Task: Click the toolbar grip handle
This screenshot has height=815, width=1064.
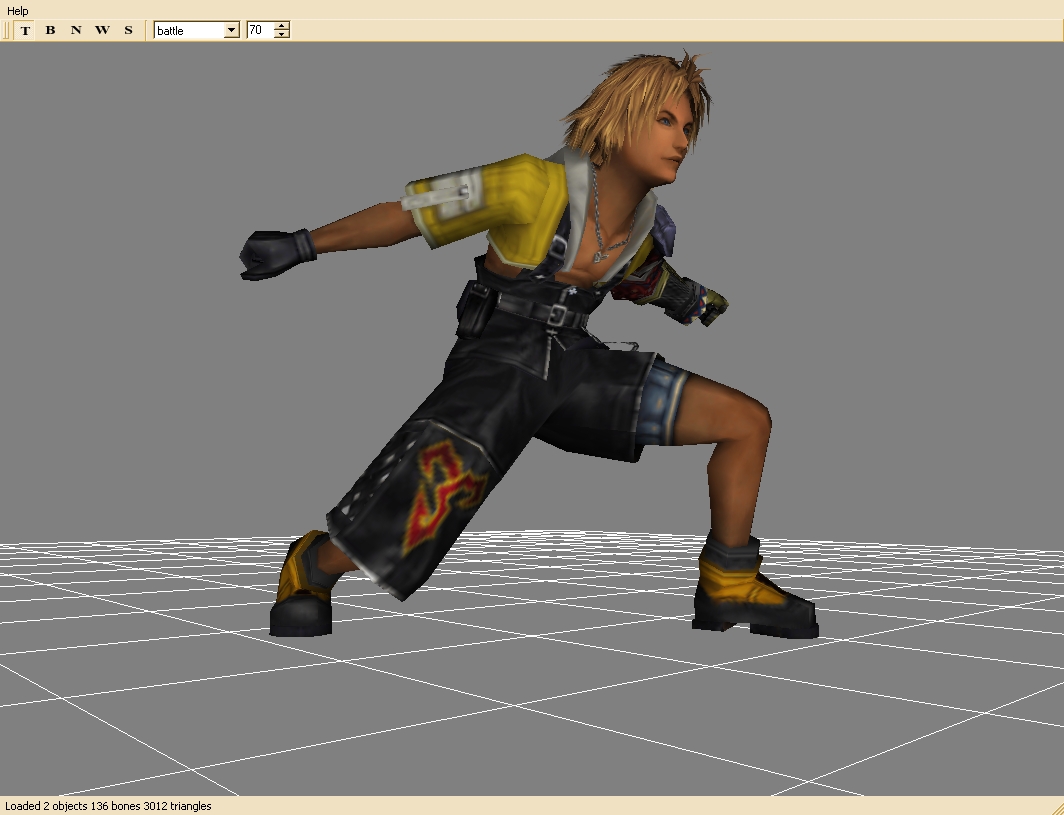Action: pyautogui.click(x=7, y=31)
